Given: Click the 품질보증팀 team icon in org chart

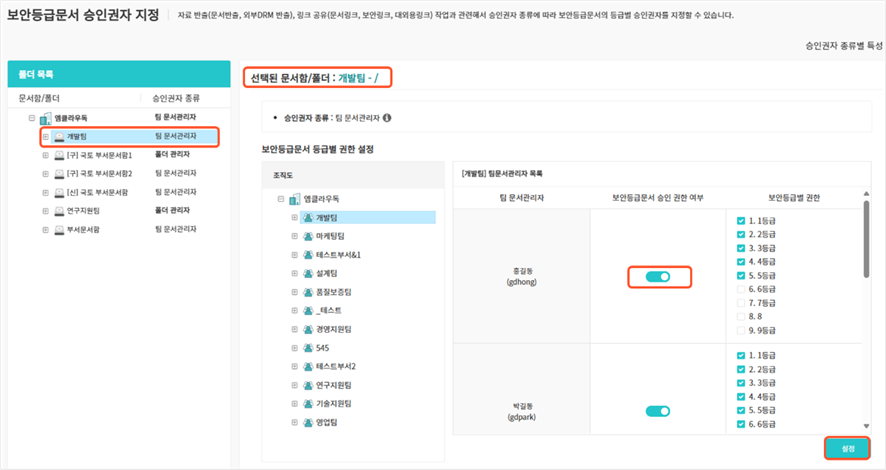Looking at the screenshot, I should pyautogui.click(x=307, y=292).
